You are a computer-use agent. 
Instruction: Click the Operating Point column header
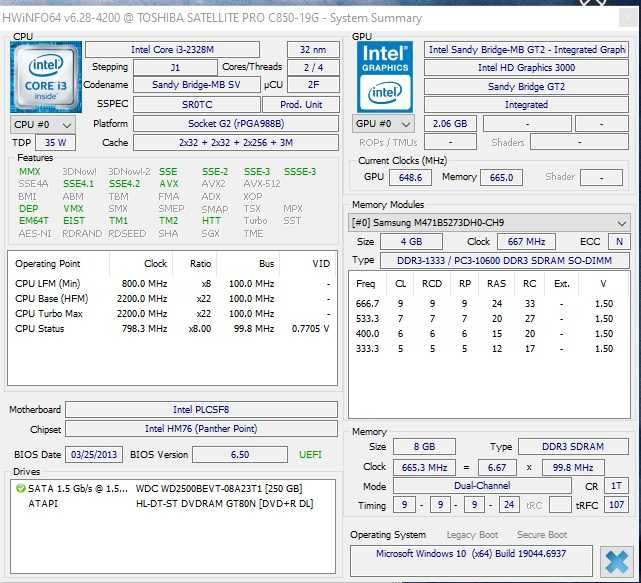[x=48, y=264]
